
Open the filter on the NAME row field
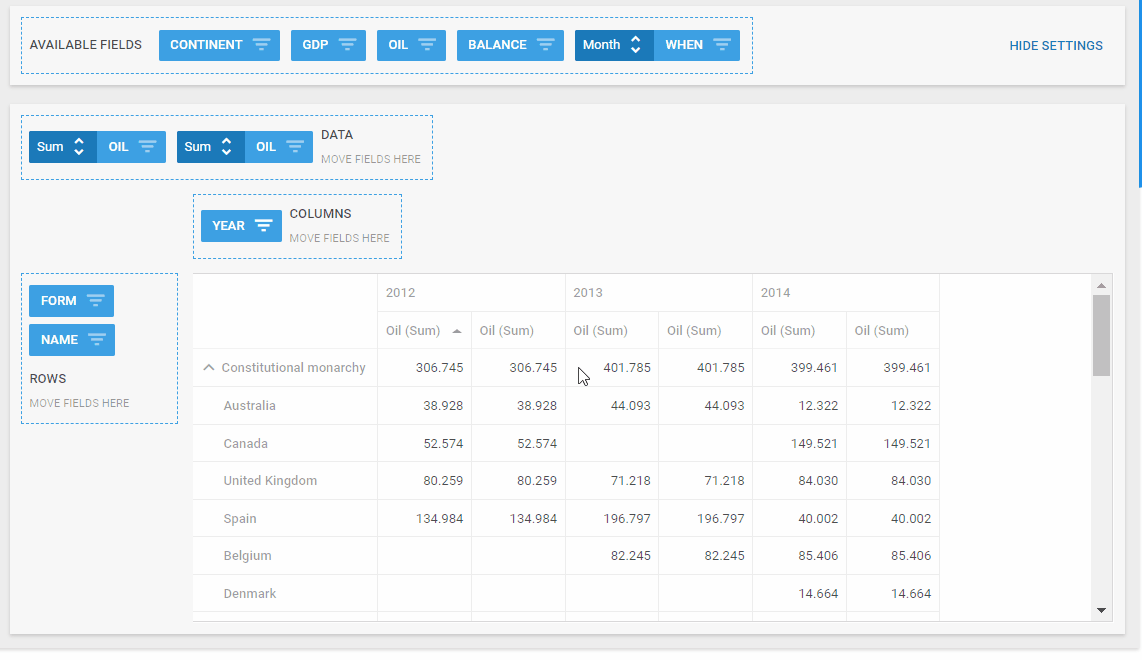point(96,340)
